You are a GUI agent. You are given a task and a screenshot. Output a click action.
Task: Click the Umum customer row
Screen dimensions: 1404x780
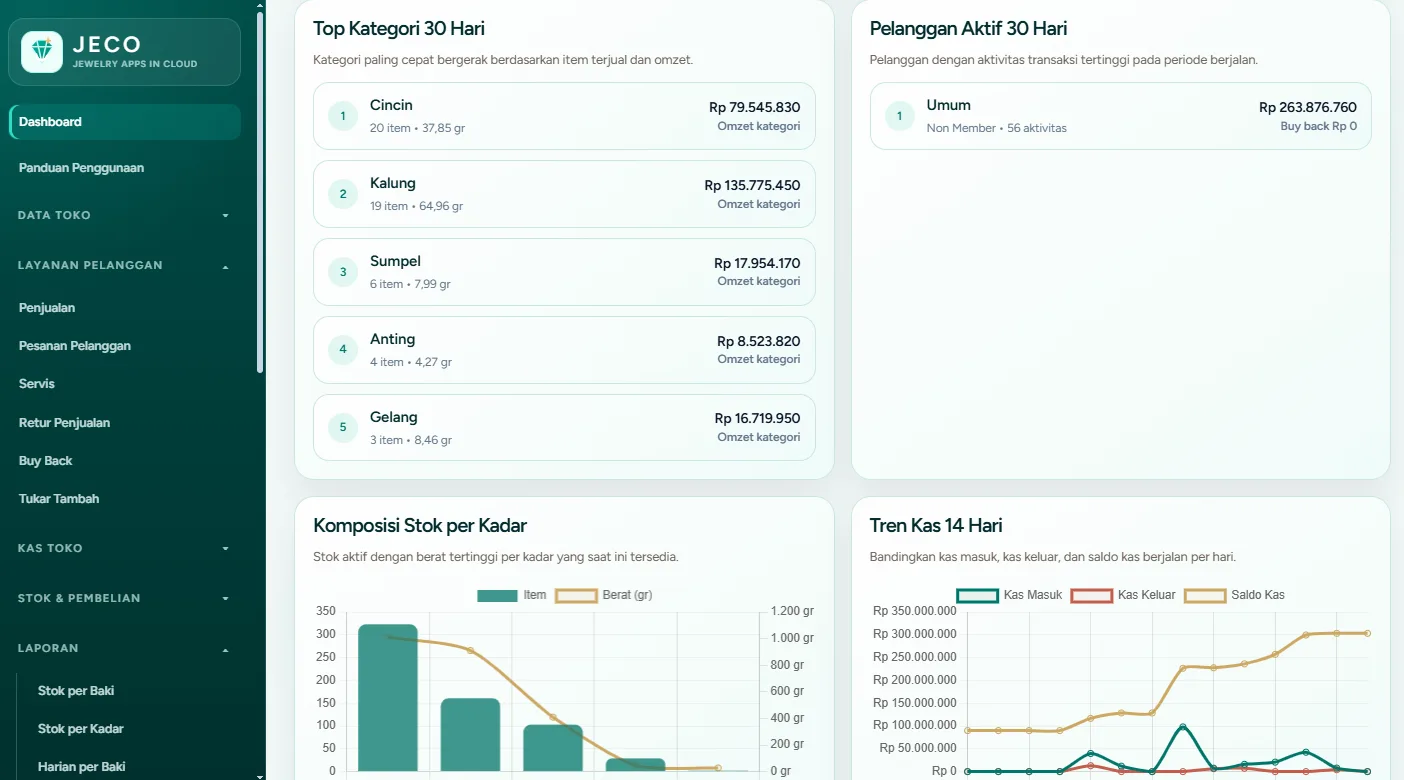[x=1120, y=116]
